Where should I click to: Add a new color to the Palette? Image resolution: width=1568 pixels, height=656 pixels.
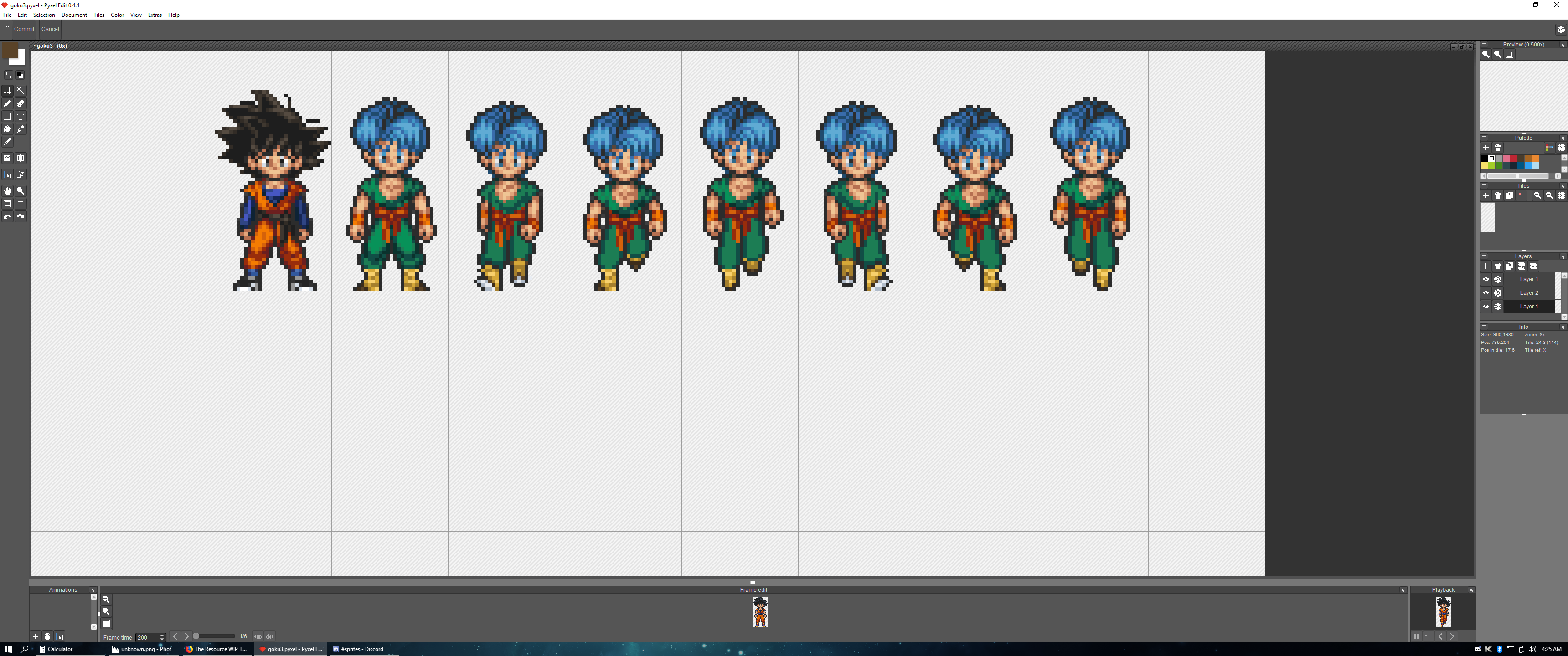tap(1486, 148)
